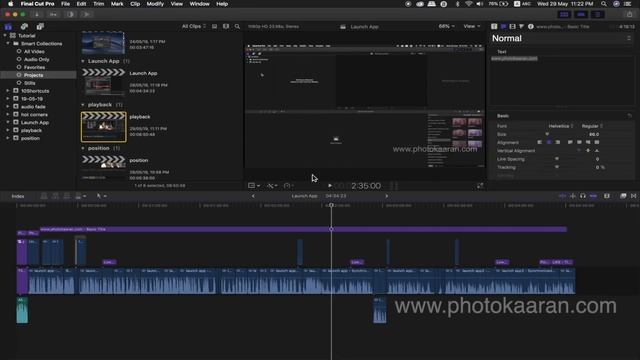Open the Helvetica font family dropdown
Screen dimensions: 640x360
[561, 126]
